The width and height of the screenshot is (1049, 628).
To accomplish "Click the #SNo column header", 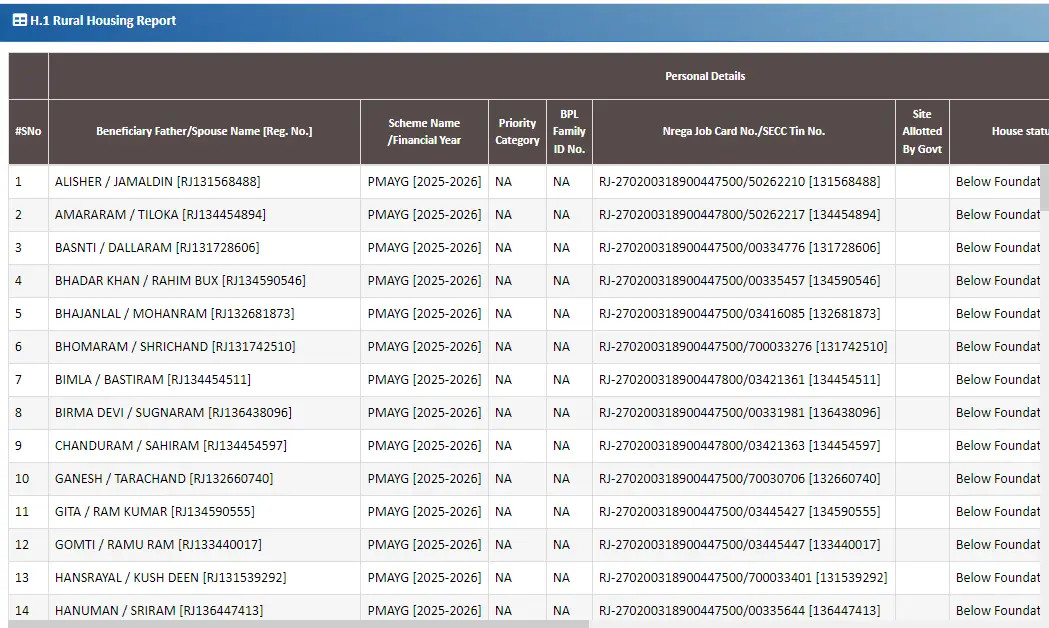I will coord(28,131).
